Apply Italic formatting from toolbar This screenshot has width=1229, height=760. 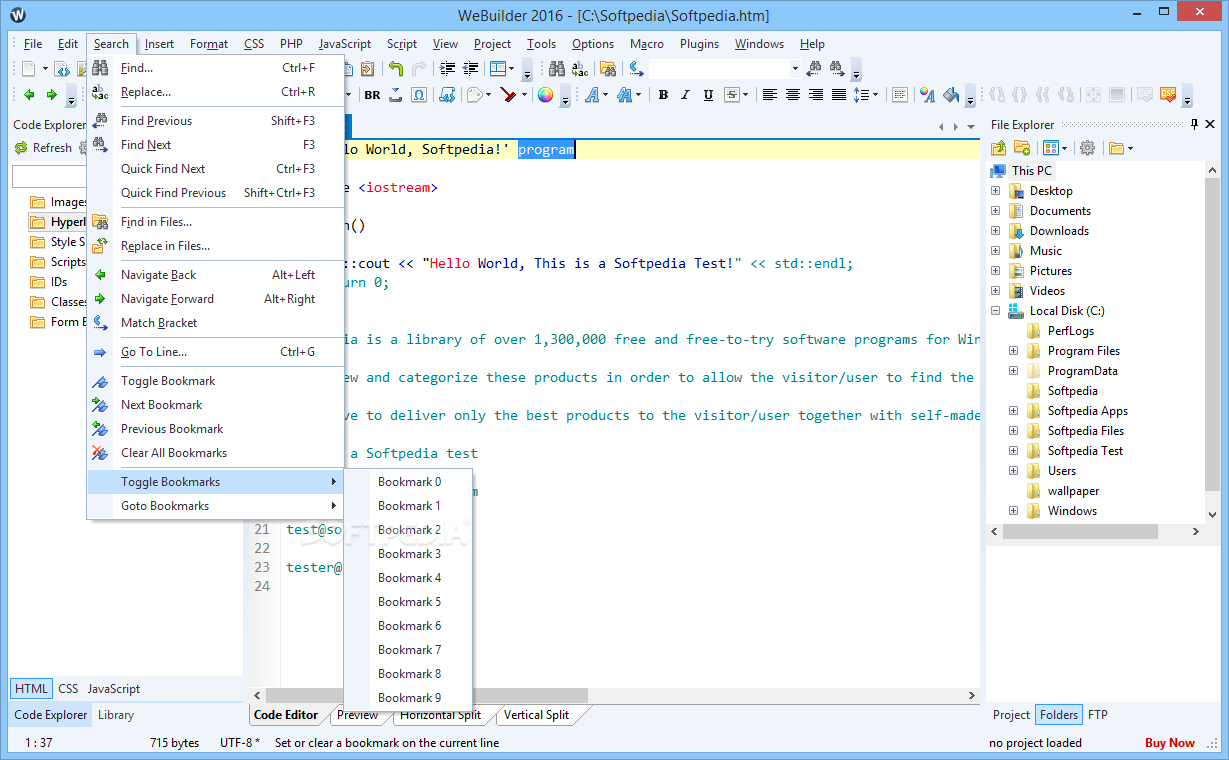pyautogui.click(x=685, y=95)
